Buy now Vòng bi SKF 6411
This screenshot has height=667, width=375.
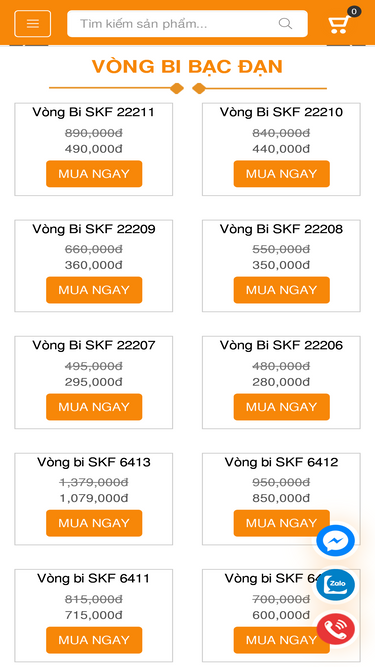tap(94, 640)
